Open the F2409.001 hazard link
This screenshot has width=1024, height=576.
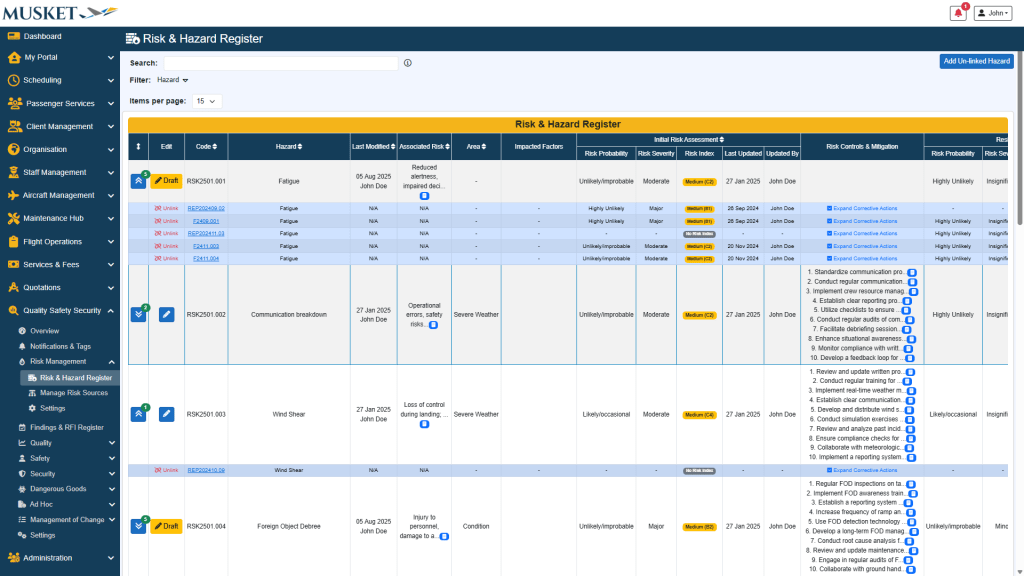coord(206,221)
